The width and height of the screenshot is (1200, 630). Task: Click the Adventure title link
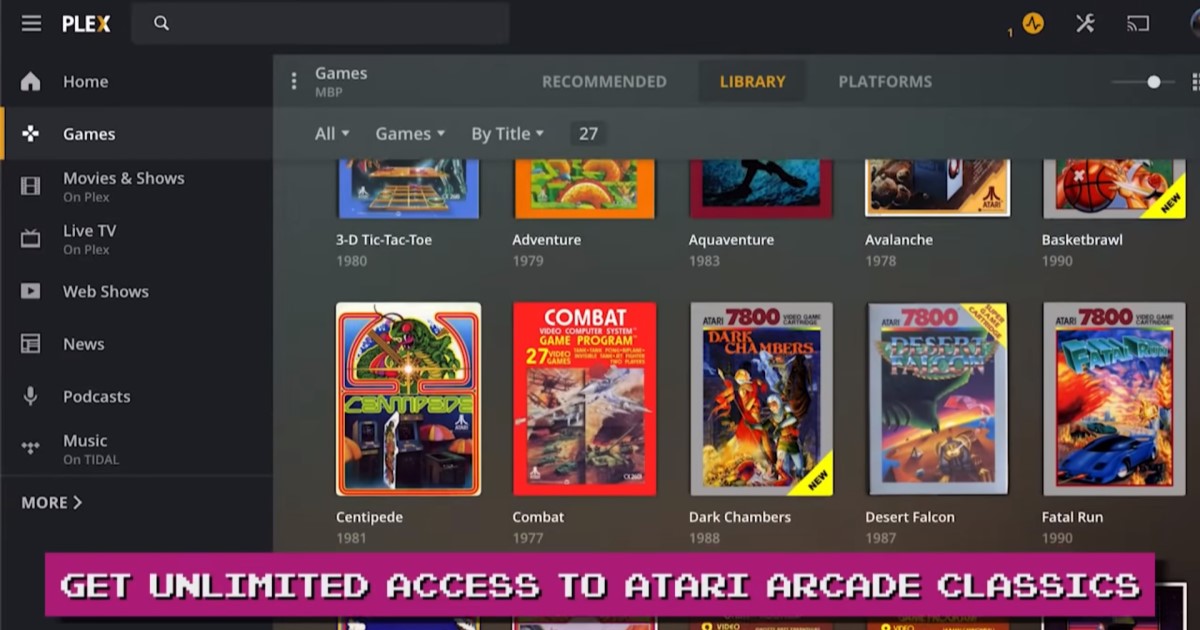[x=546, y=240]
